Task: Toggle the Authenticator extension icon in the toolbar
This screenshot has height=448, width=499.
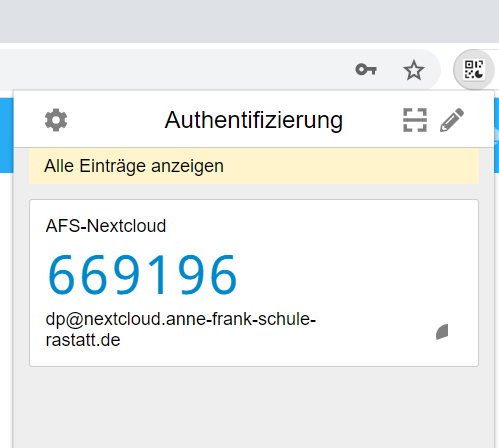Action: click(x=474, y=70)
